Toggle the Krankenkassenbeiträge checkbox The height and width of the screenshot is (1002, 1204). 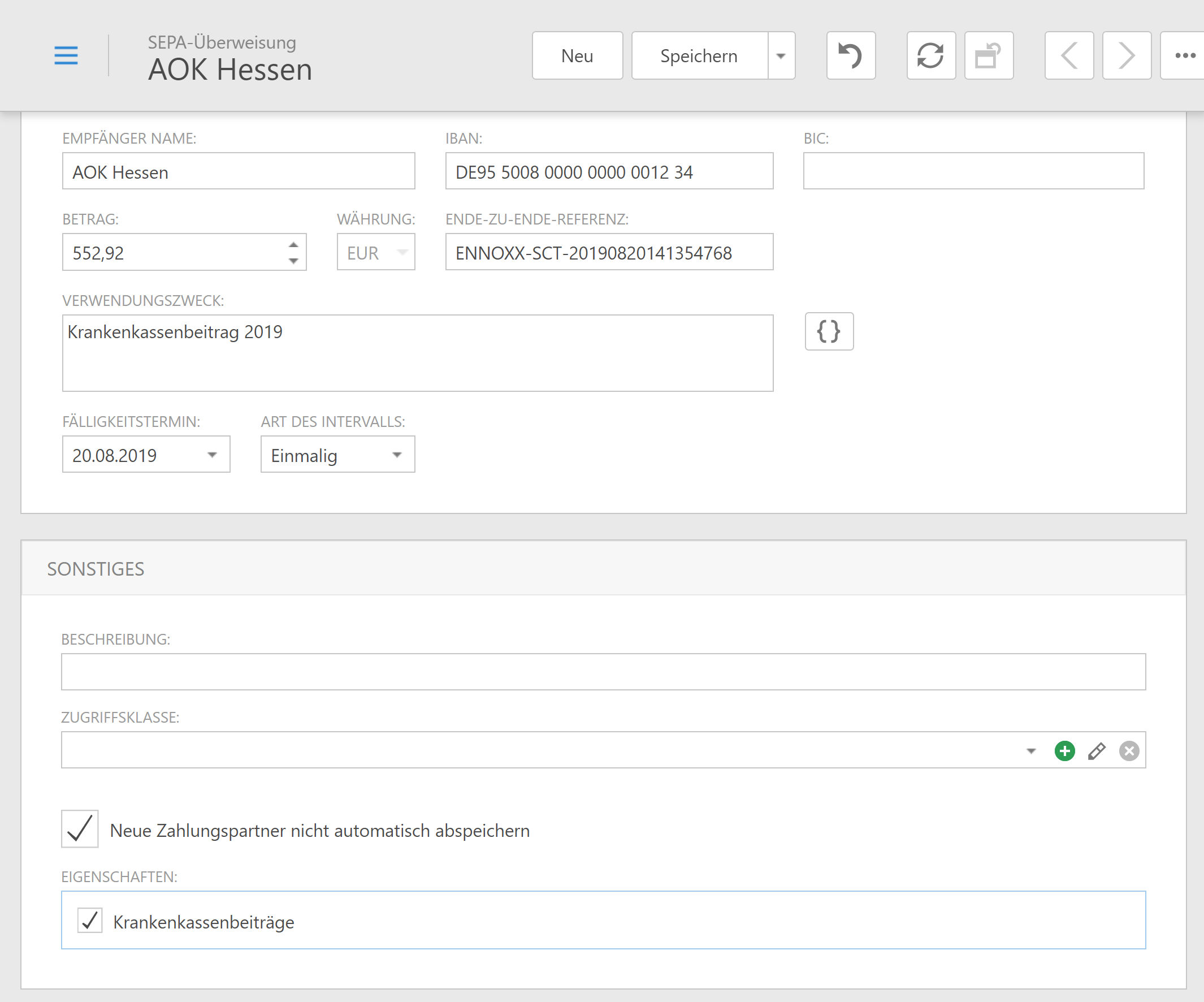point(90,921)
